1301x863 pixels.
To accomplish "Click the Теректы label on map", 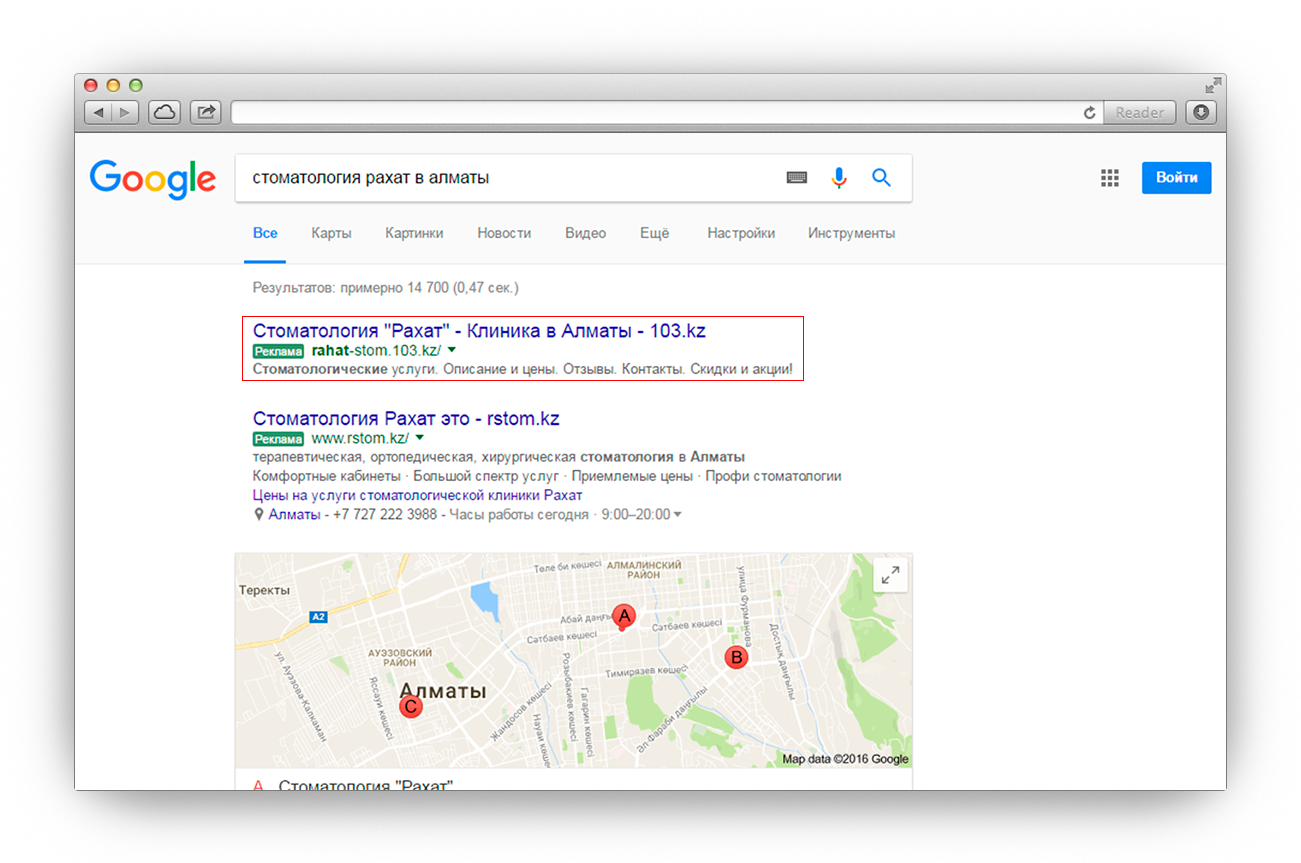I will (x=265, y=590).
